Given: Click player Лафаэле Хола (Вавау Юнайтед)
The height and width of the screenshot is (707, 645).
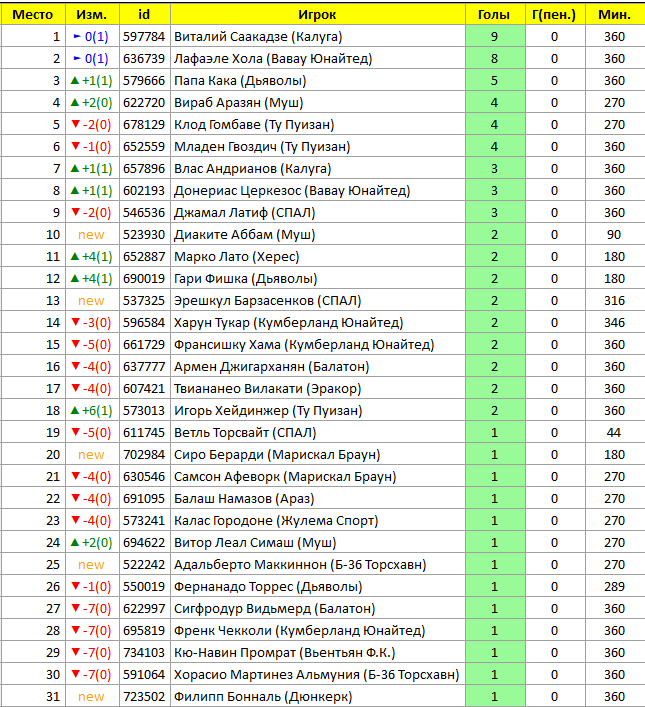Looking at the screenshot, I should pyautogui.click(x=273, y=59).
